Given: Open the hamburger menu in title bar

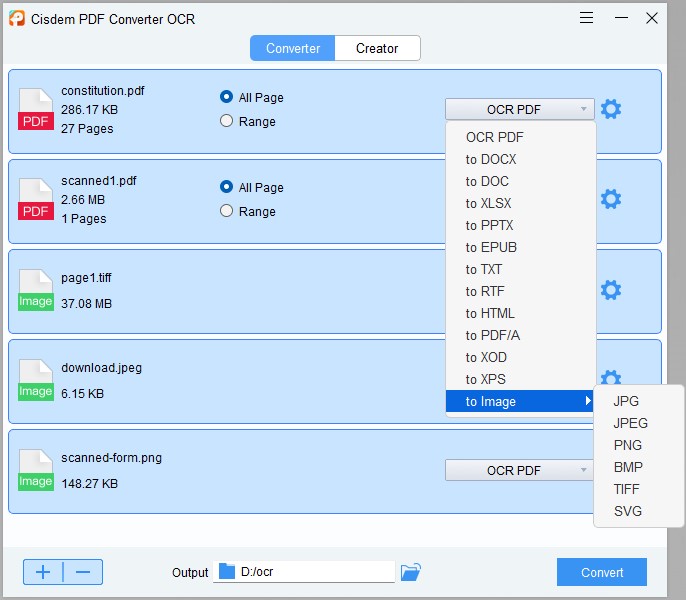Looking at the screenshot, I should [x=586, y=18].
